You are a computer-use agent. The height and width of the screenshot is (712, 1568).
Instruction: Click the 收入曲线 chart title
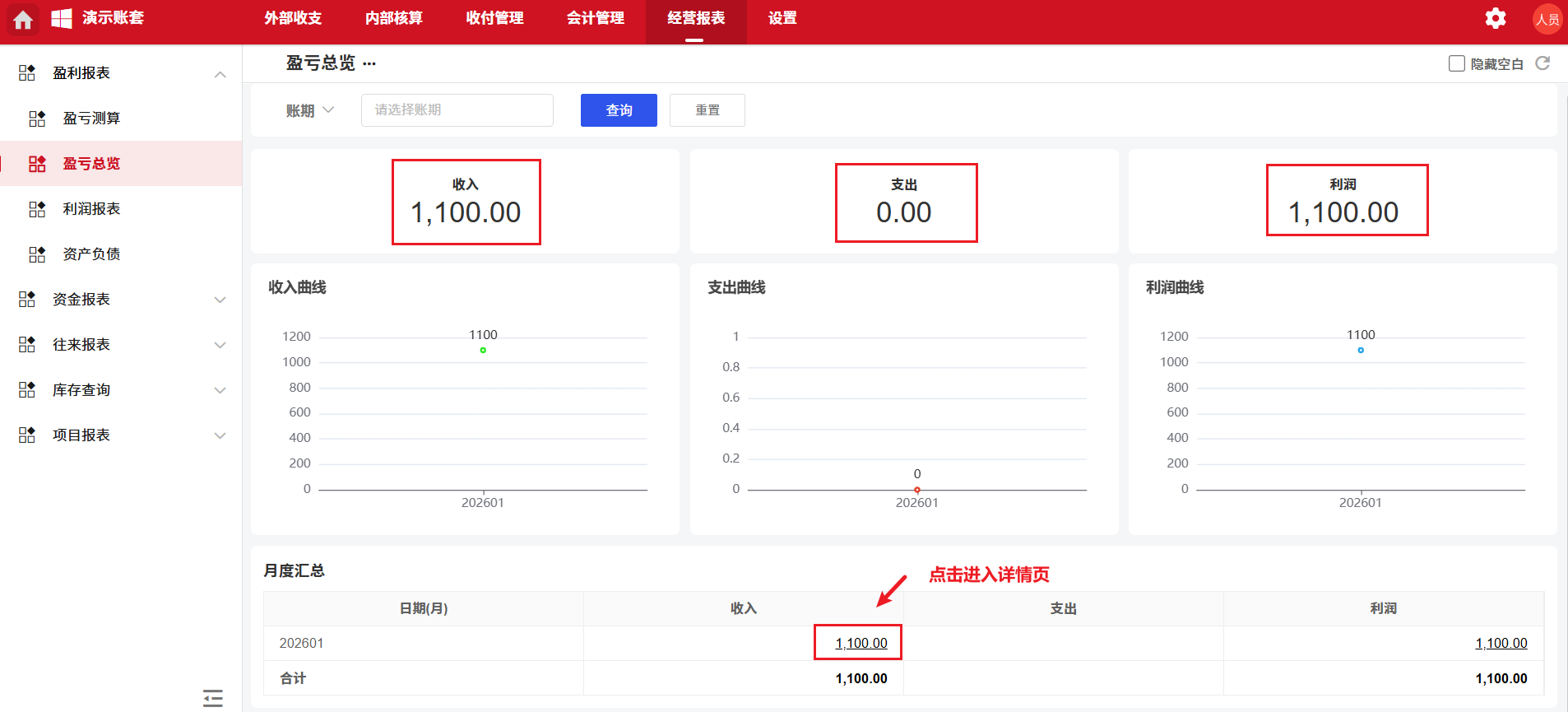click(298, 287)
